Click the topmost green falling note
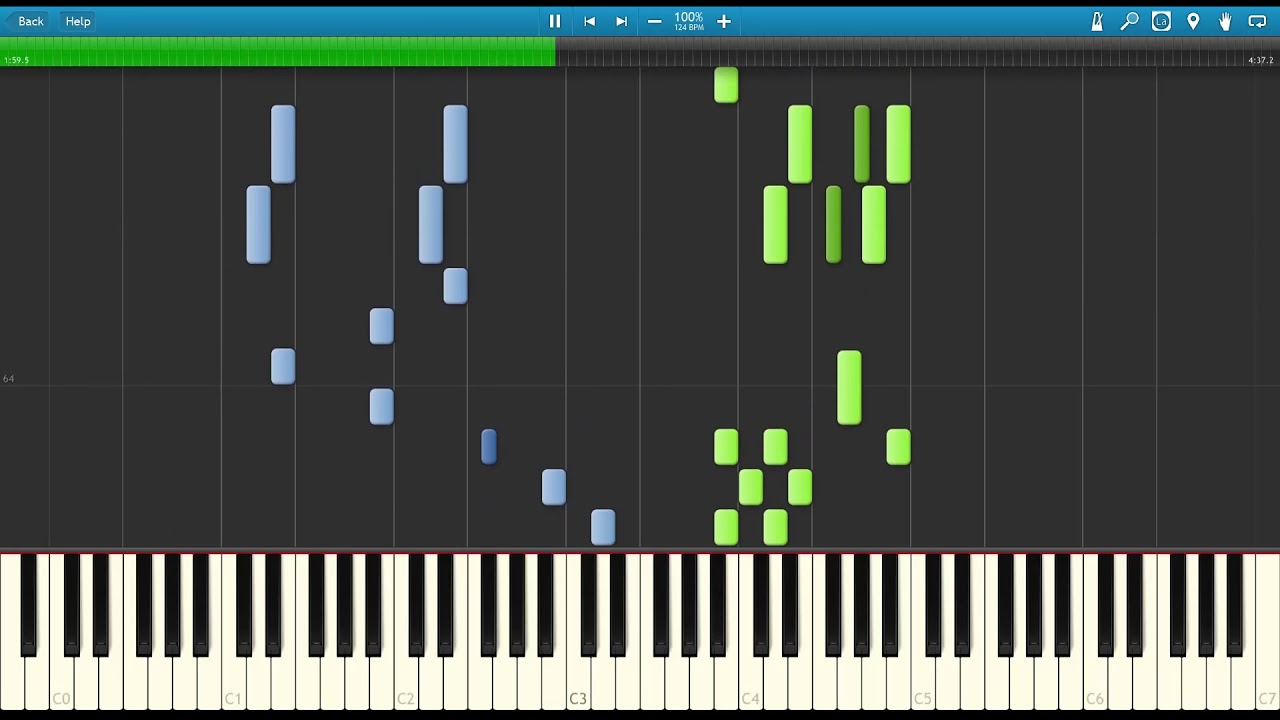 [x=726, y=85]
